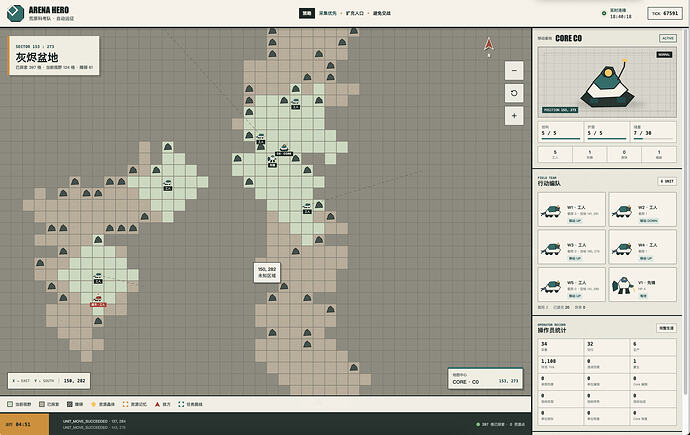
Task: Click the ACTIVE status badge
Action: tap(668, 38)
